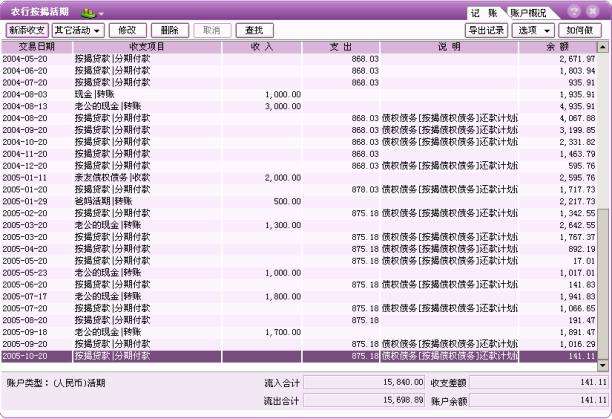Click the 查找 button
612x419 pixels.
[255, 31]
